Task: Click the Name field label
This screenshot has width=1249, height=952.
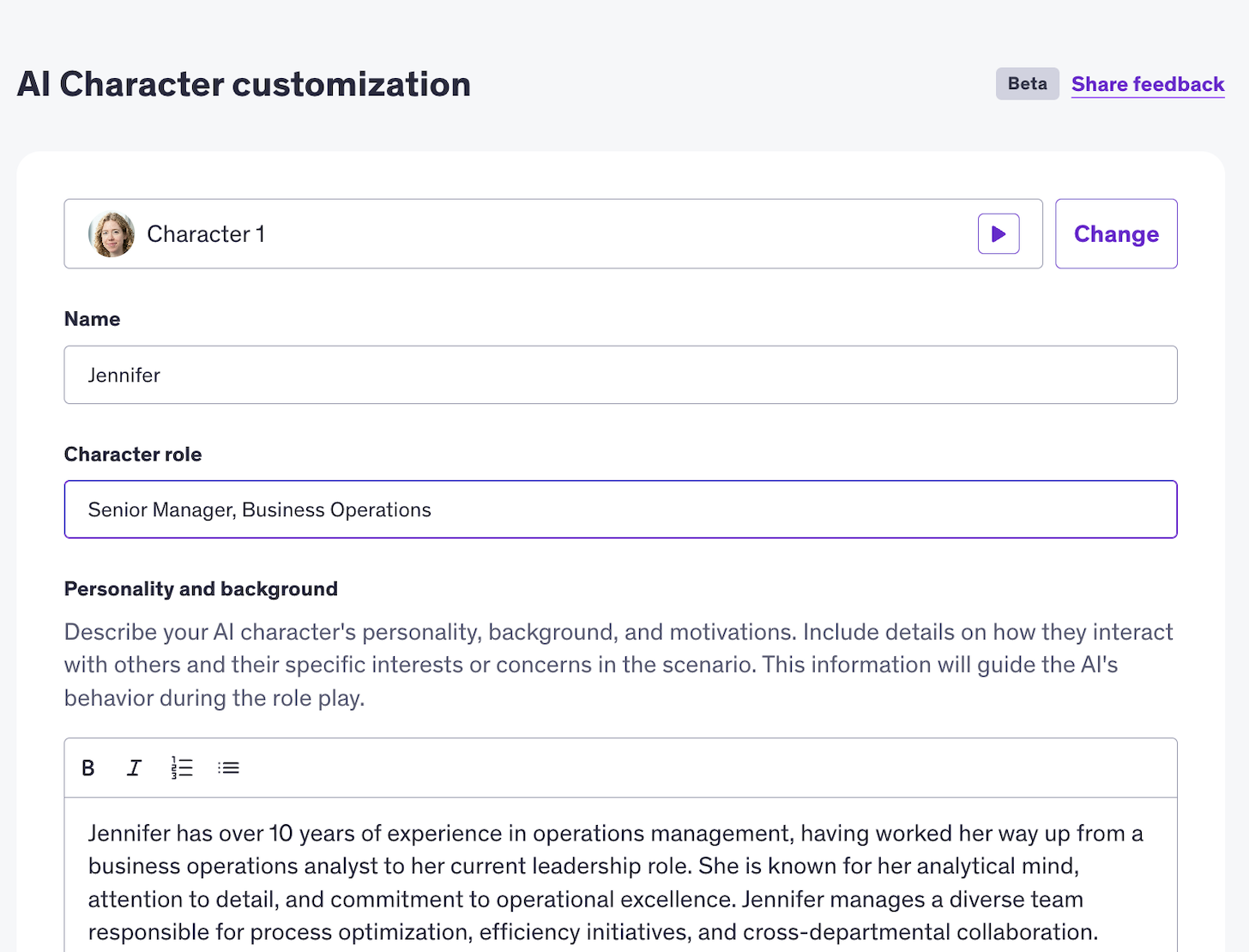Action: 92,319
